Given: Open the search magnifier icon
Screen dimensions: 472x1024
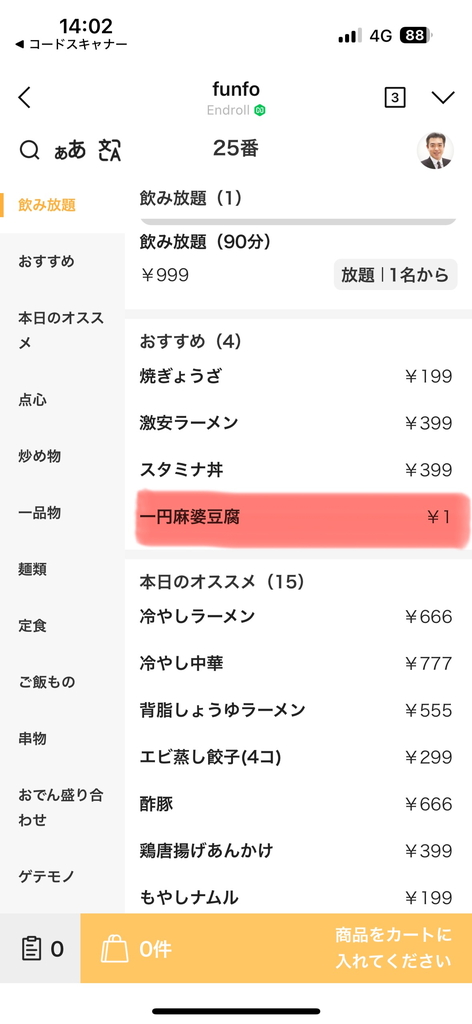Looking at the screenshot, I should tap(29, 150).
